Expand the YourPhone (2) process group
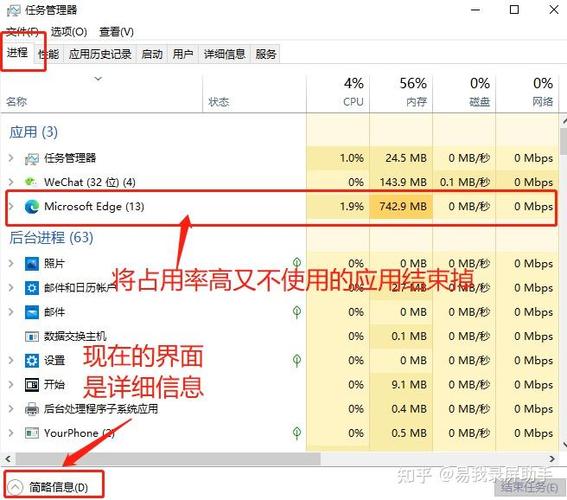Screen dimensions: 567x500 (x=11, y=433)
